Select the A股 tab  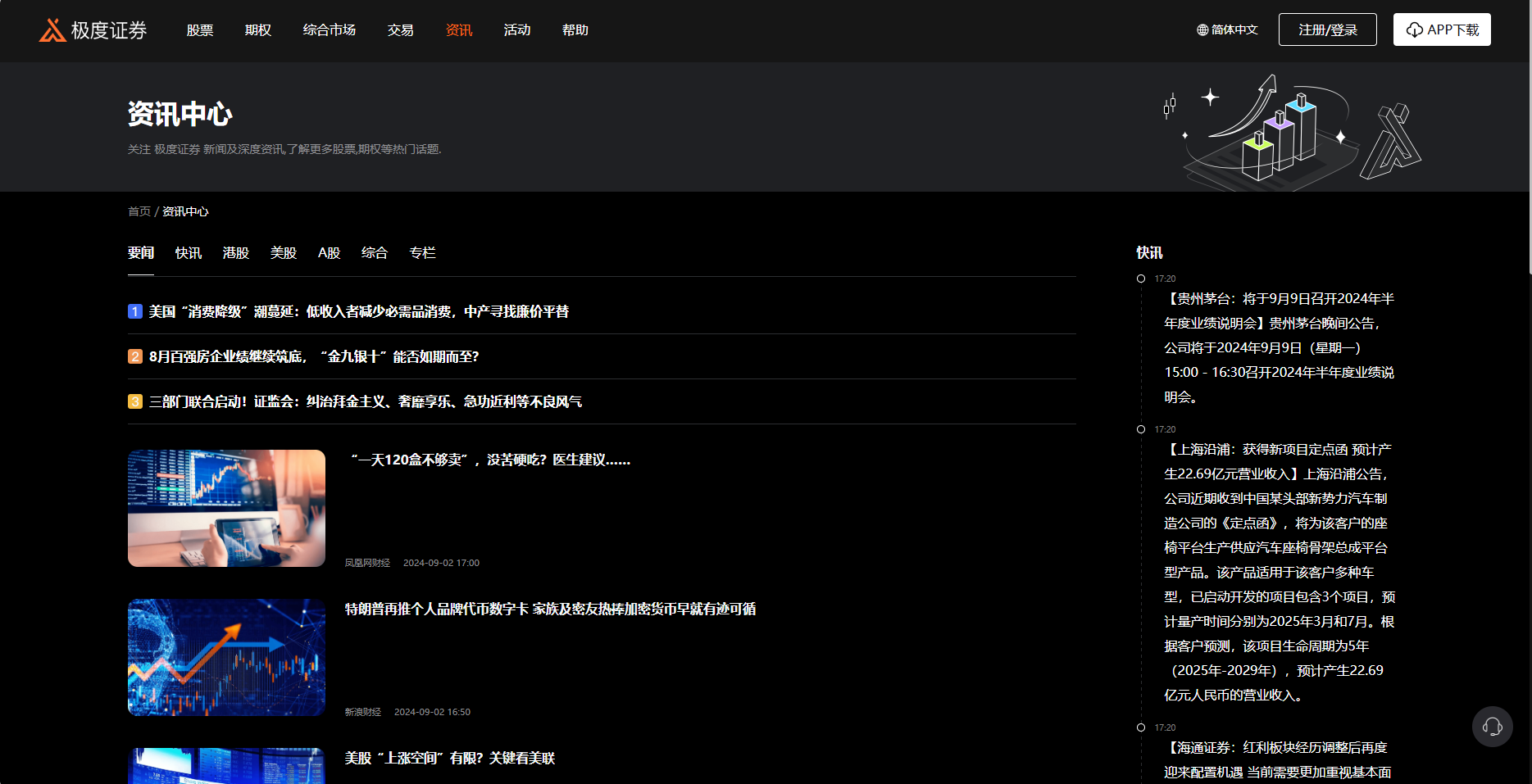click(328, 253)
